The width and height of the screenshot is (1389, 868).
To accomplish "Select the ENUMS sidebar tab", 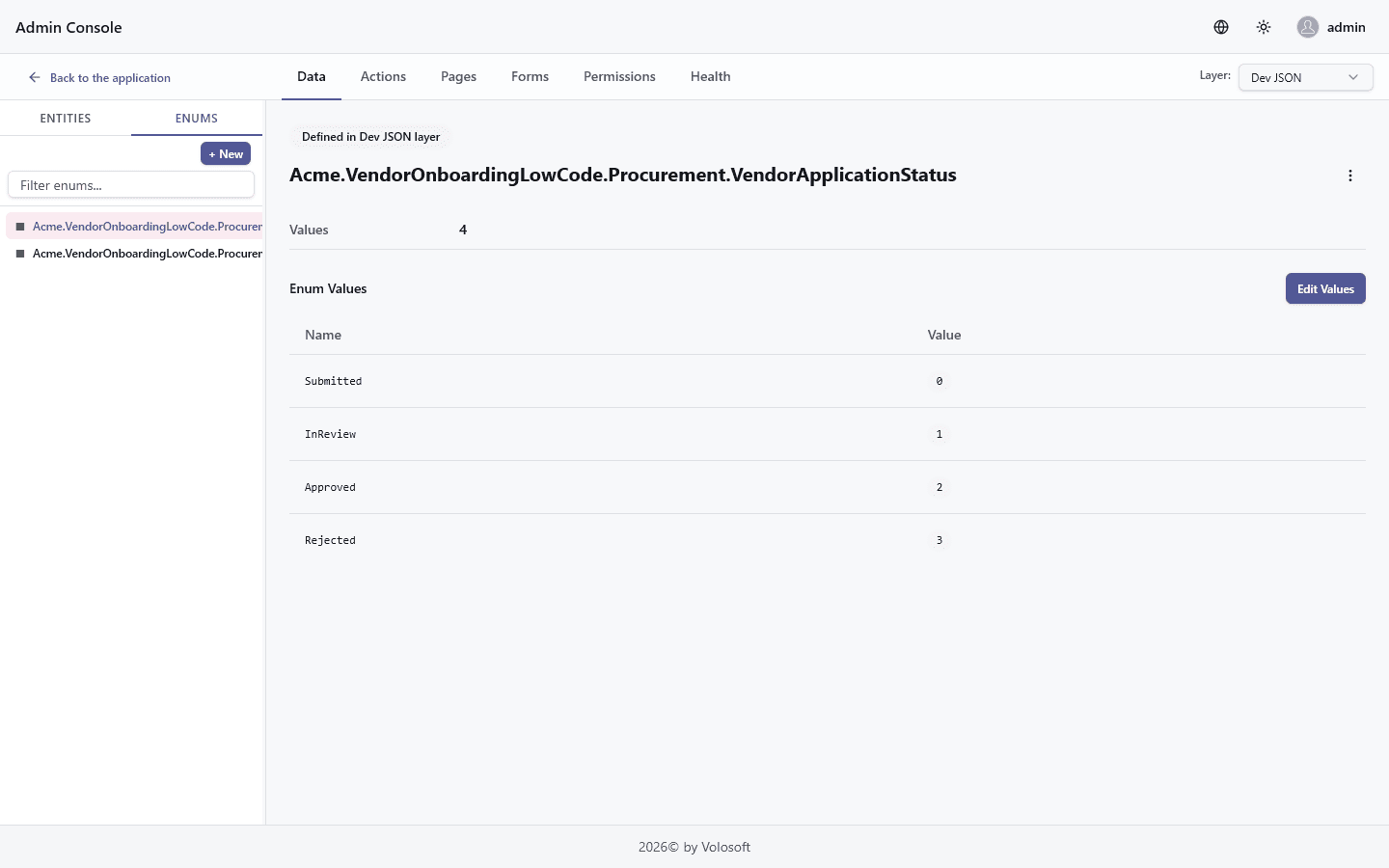I will tap(197, 119).
